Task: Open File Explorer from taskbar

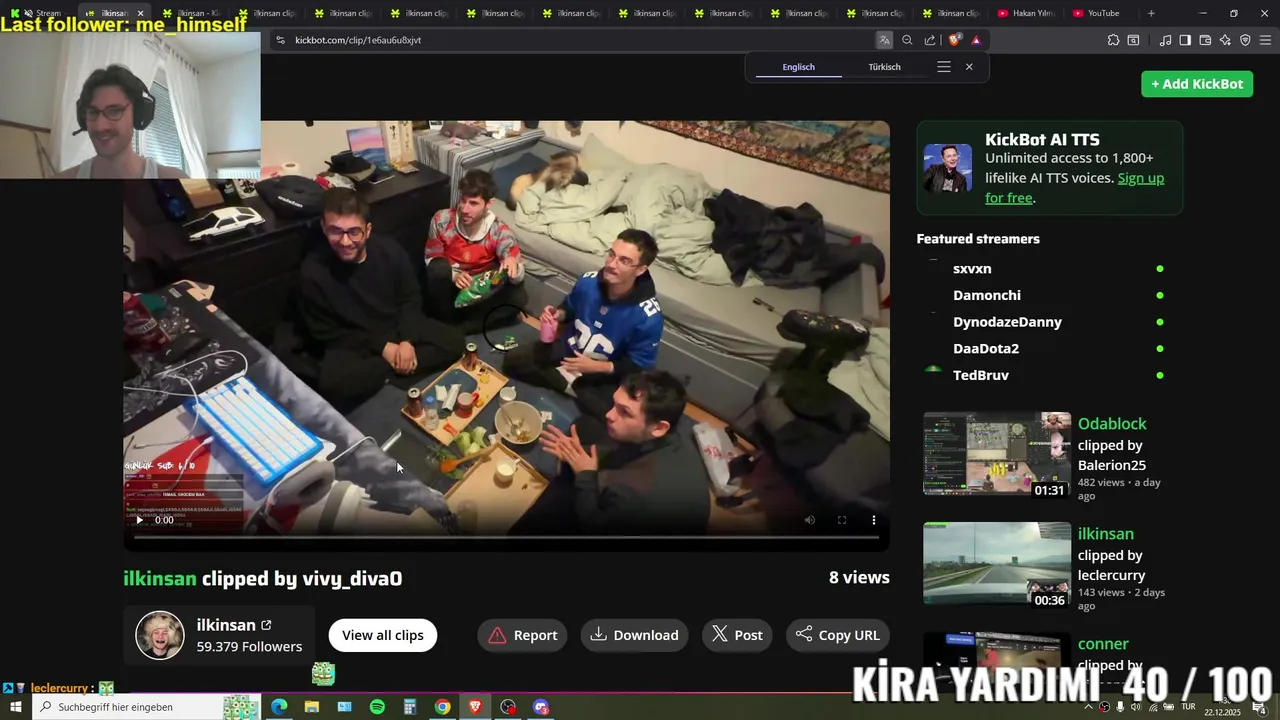Action: (312, 707)
